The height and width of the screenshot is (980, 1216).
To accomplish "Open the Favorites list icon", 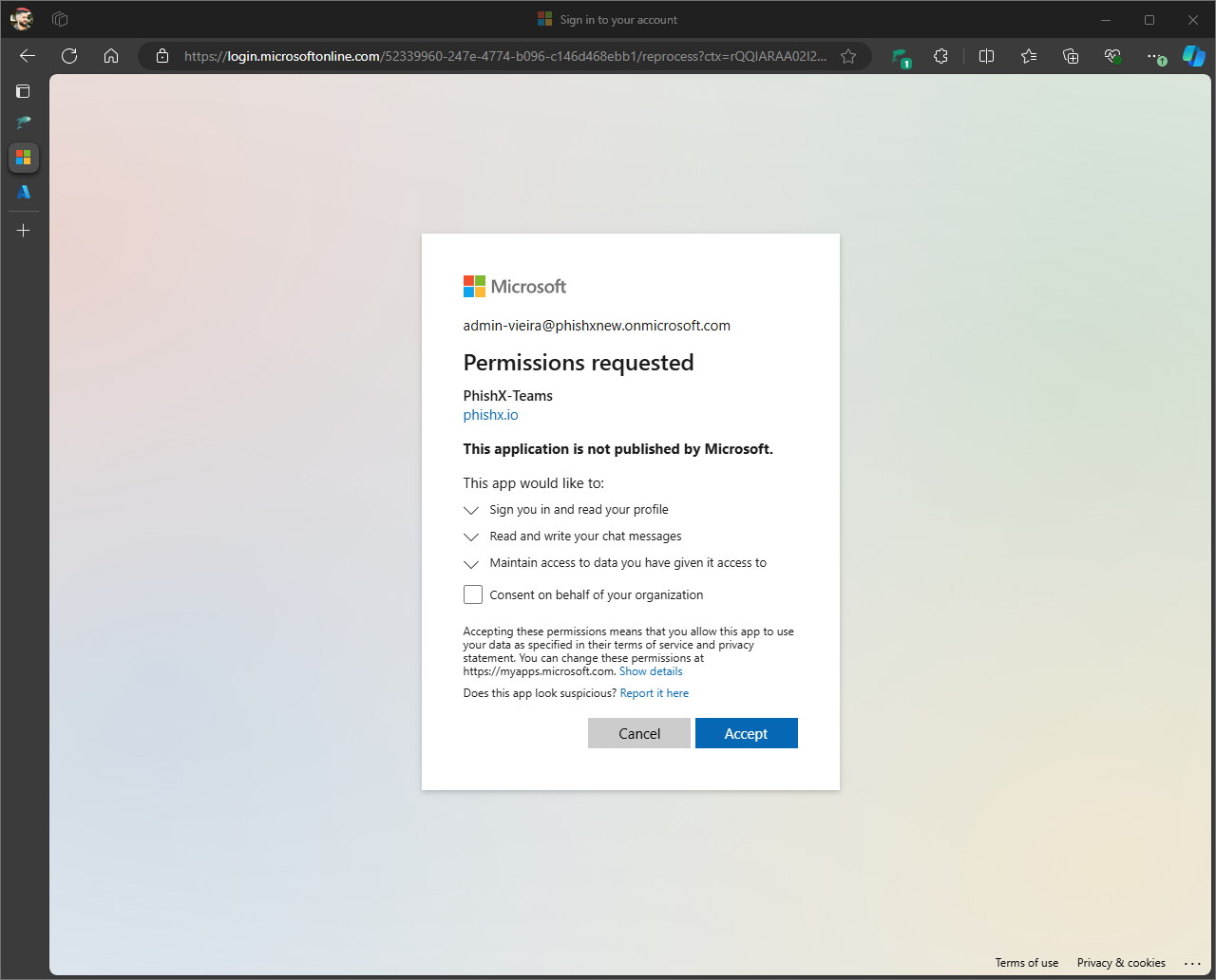I will pyautogui.click(x=1029, y=56).
